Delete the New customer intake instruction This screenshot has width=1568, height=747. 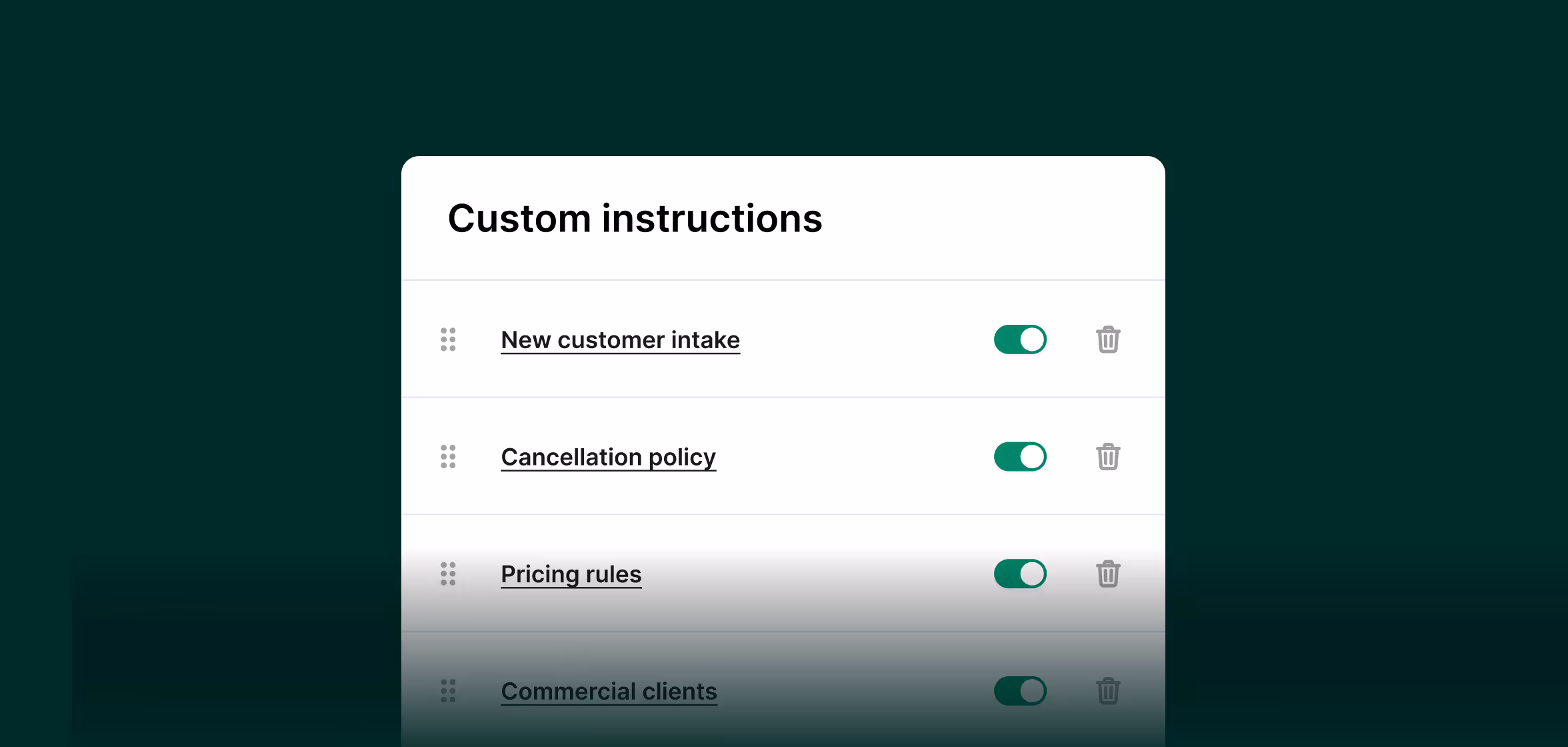click(x=1108, y=339)
